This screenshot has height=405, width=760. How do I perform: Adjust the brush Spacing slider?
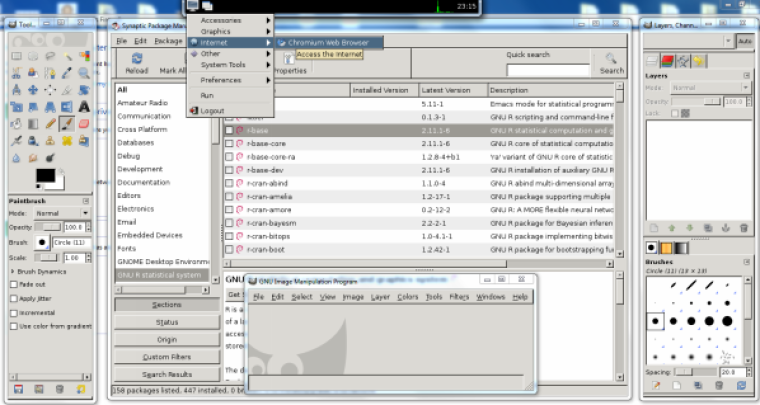[x=695, y=372]
